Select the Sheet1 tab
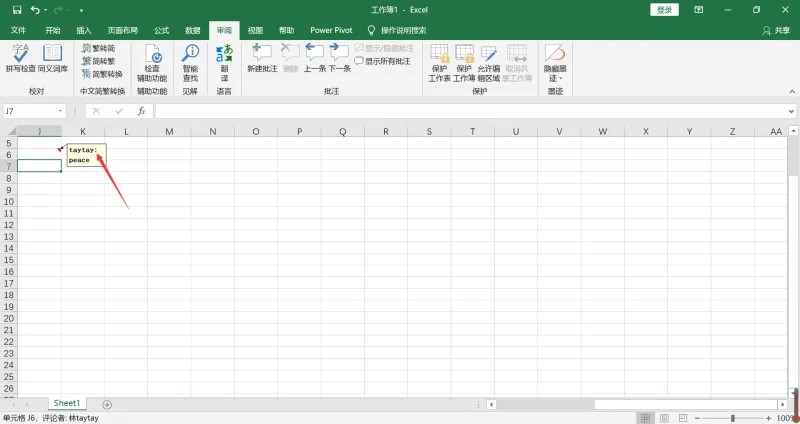This screenshot has height=424, width=800. 67,404
